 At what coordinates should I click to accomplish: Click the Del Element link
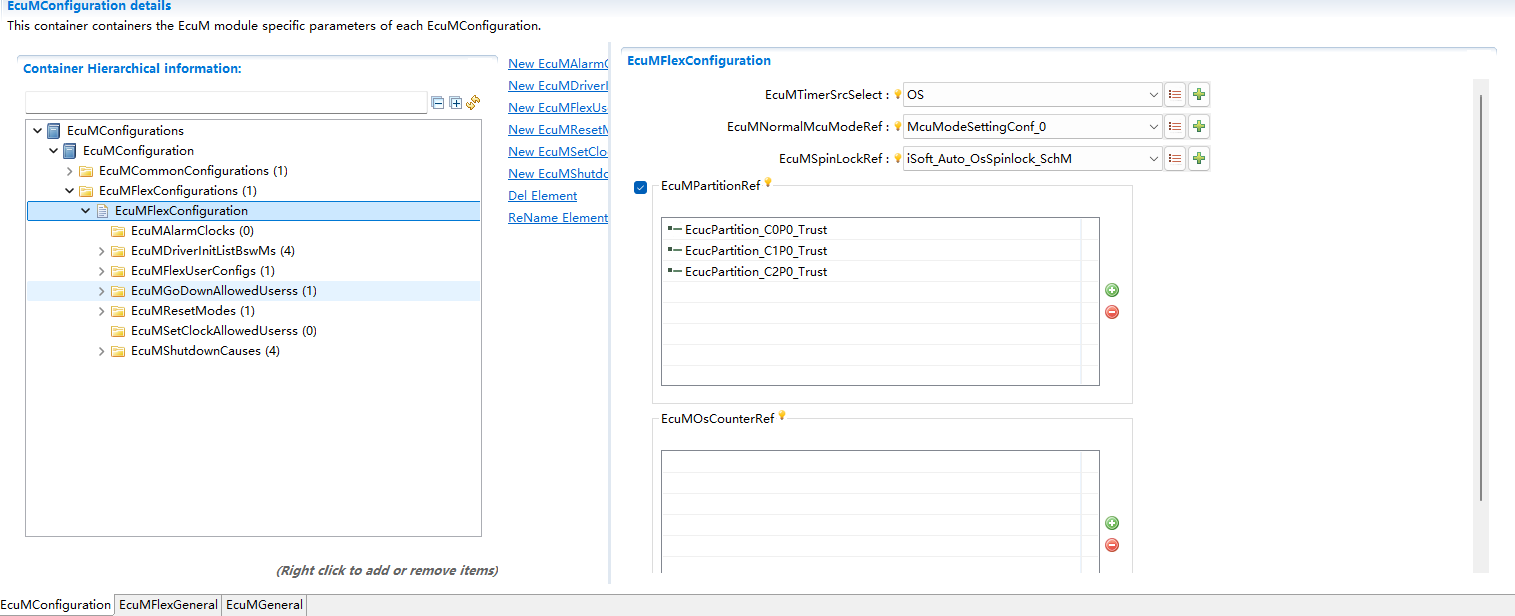[542, 196]
